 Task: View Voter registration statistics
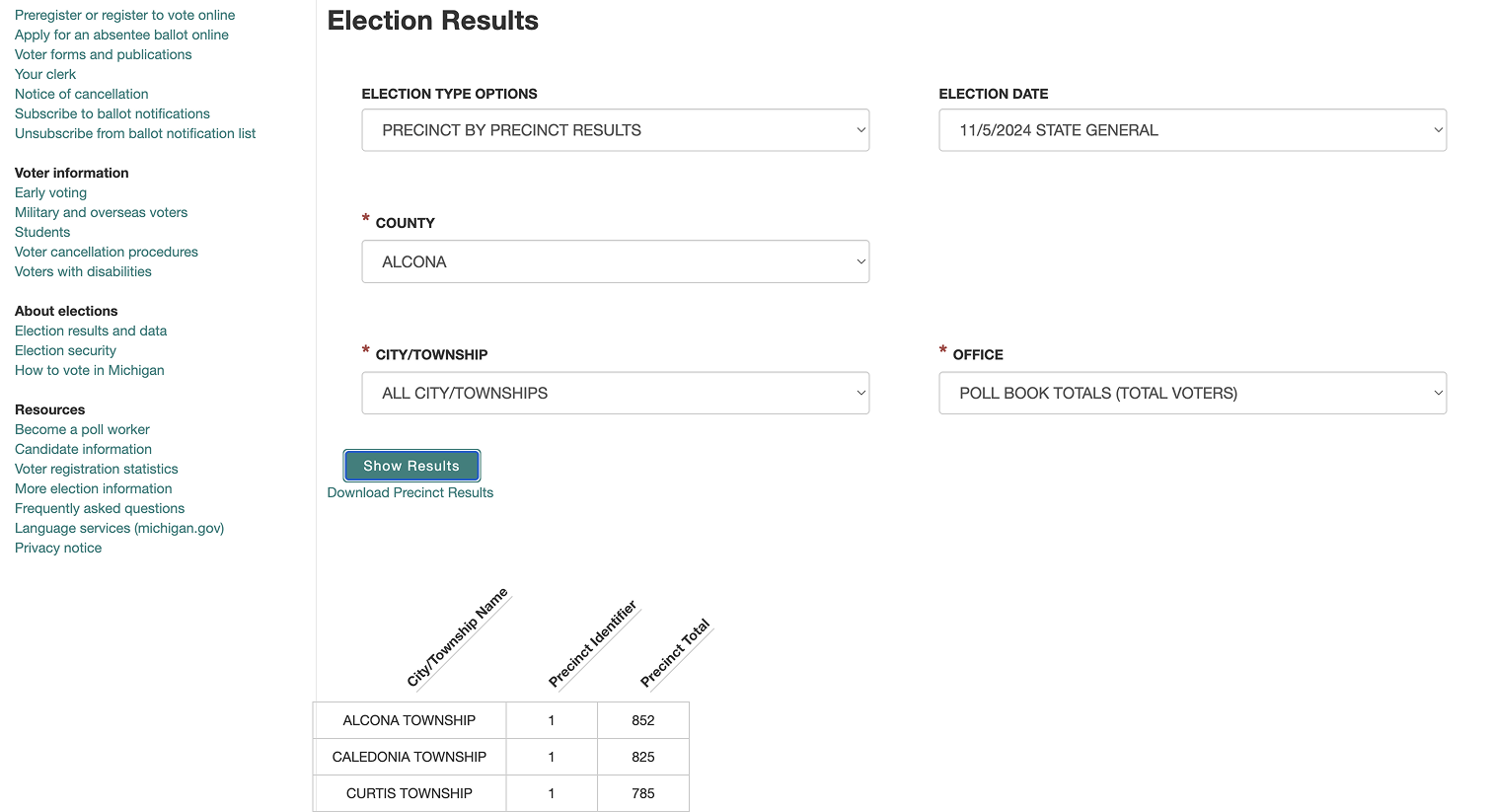(96, 469)
